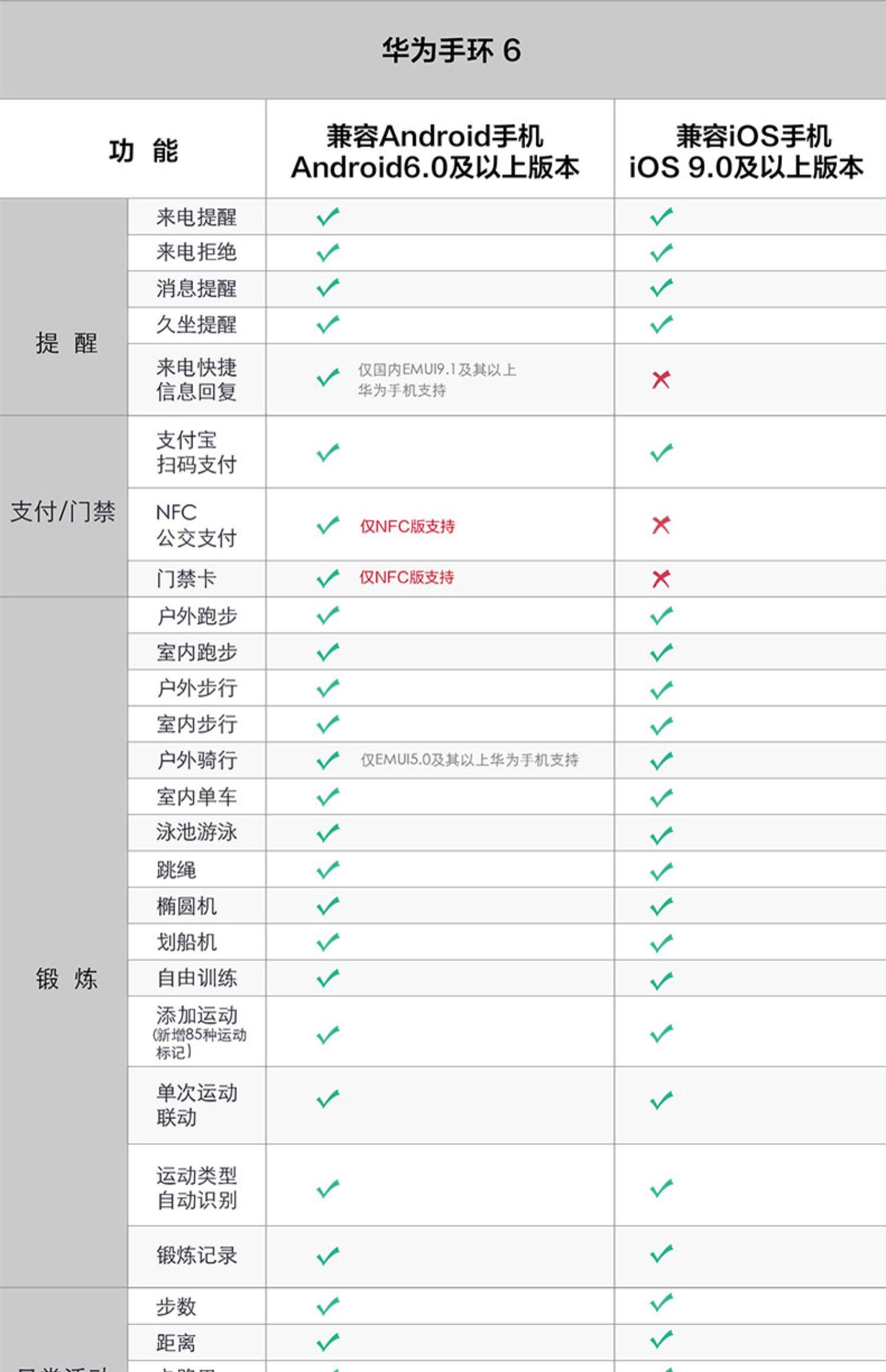This screenshot has height=1372, width=886.
Task: Click the iOS checkmark for 锻炼记录
Action: pos(661,1254)
